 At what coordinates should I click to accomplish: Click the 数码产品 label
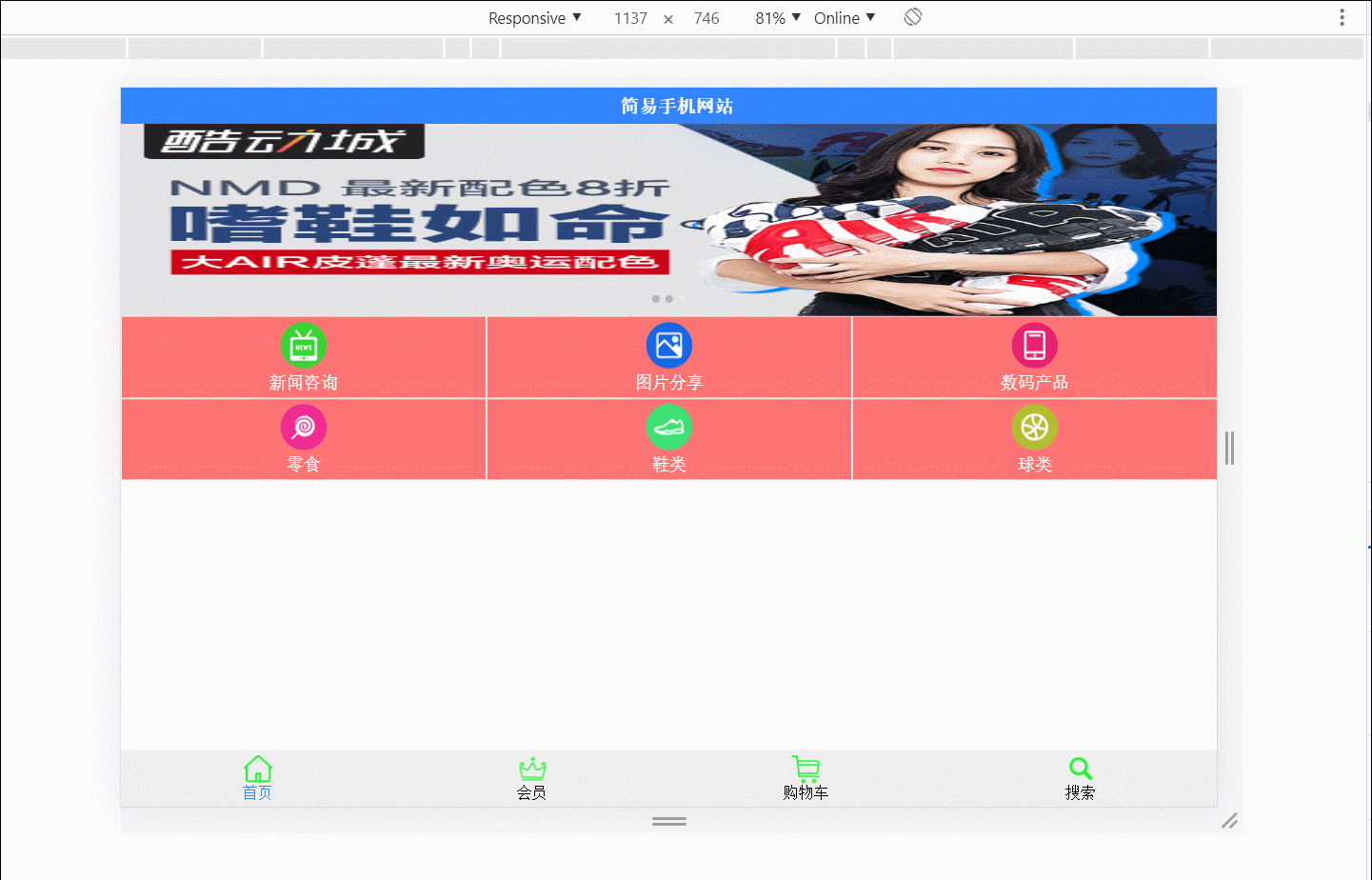point(1035,383)
